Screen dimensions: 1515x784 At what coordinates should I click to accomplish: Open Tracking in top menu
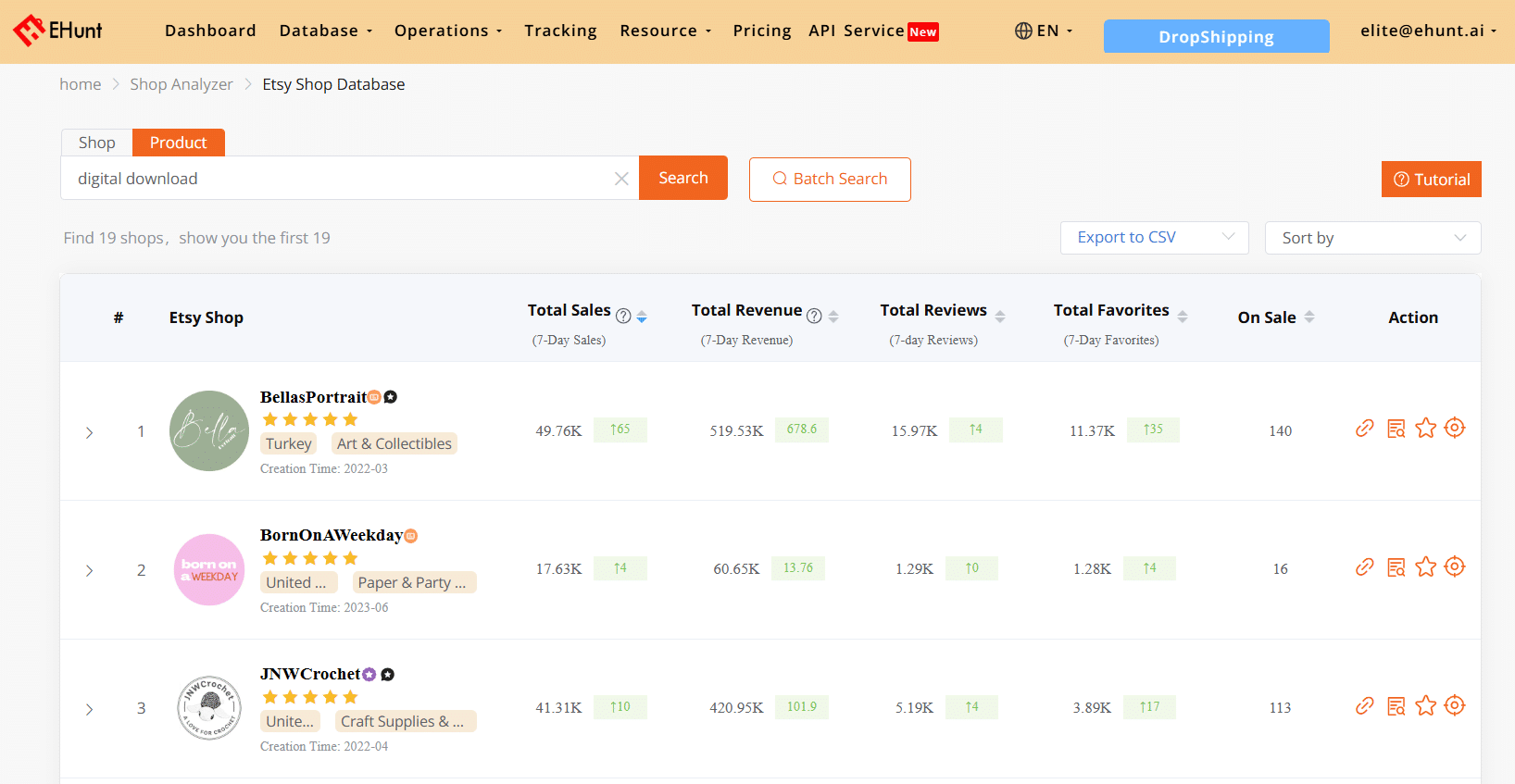click(560, 31)
